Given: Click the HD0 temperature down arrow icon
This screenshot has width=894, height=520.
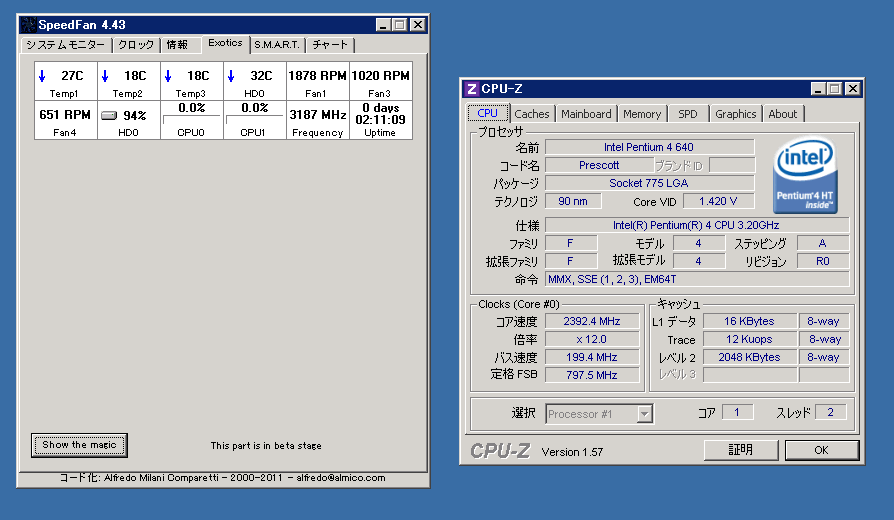Looking at the screenshot, I should (x=231, y=76).
